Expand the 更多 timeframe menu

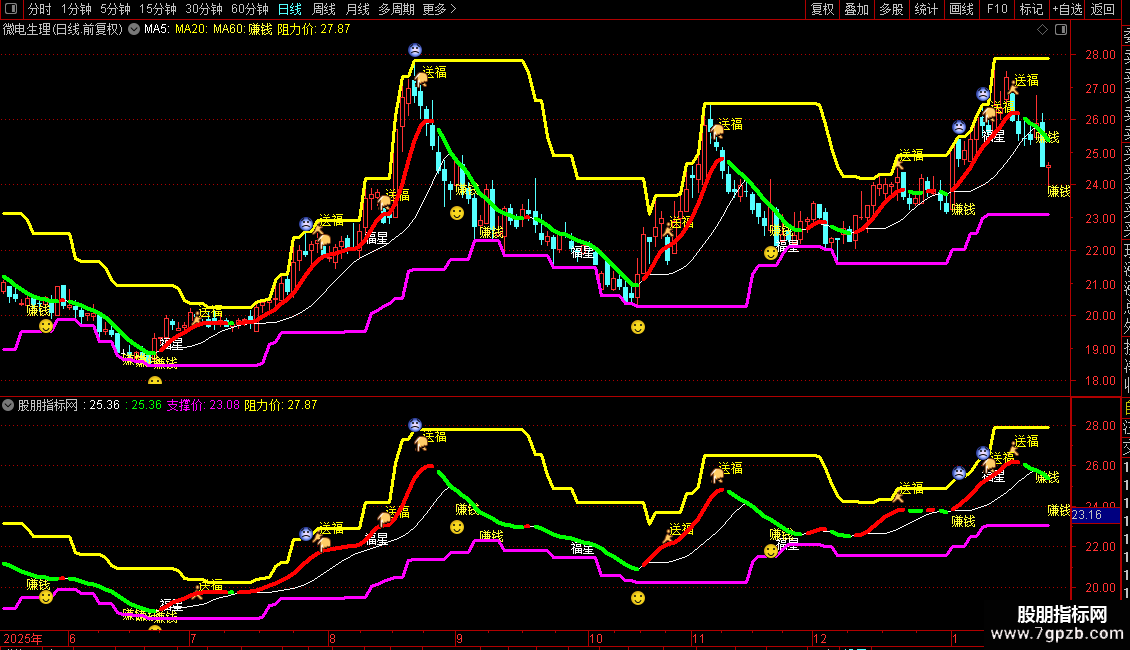point(439,9)
